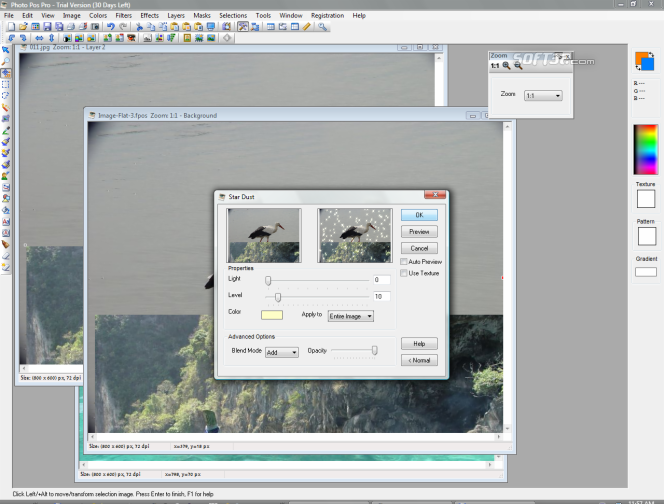Click the rainbow color spectrum picker
The image size is (664, 504).
point(646,150)
